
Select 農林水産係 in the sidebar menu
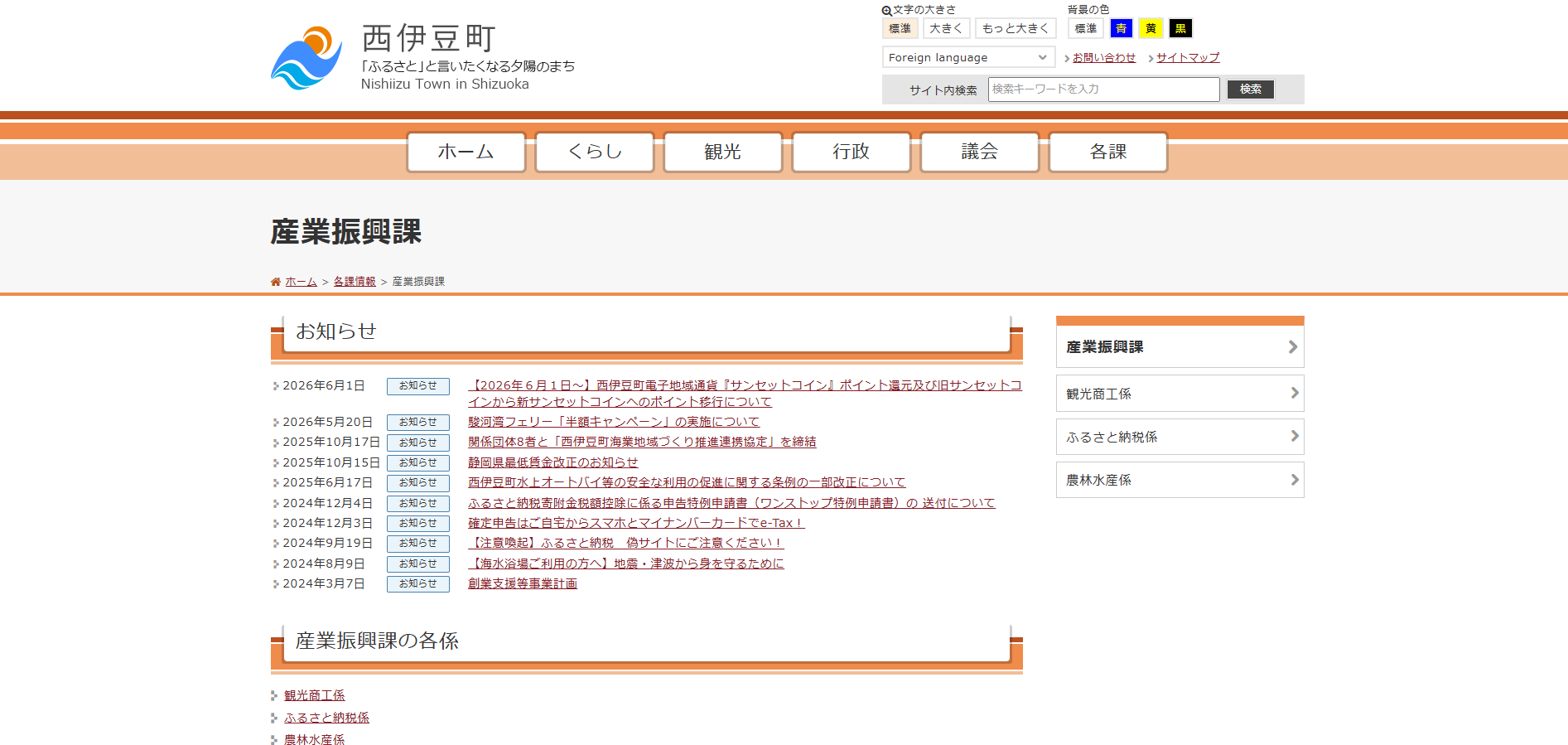click(x=1180, y=480)
